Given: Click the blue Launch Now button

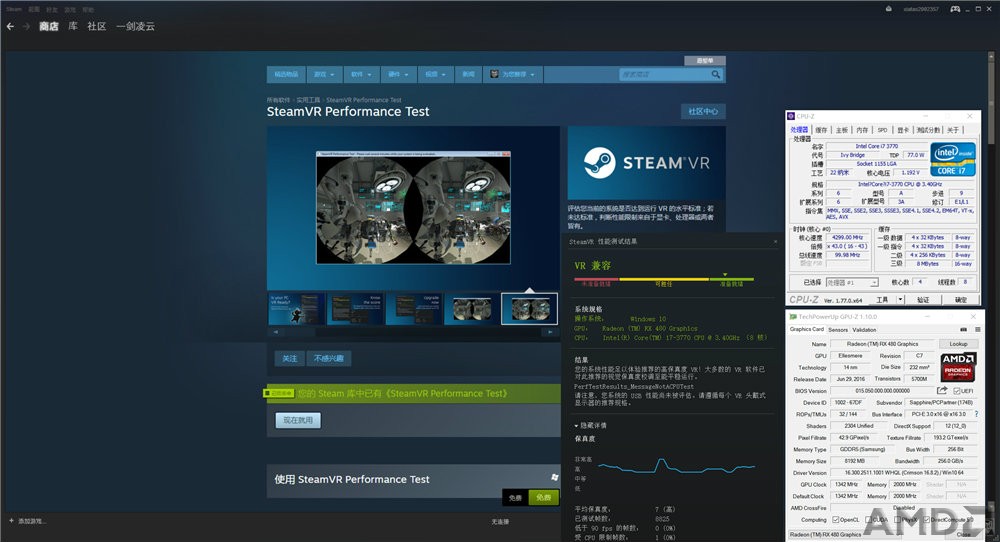Looking at the screenshot, I should pyautogui.click(x=298, y=420).
